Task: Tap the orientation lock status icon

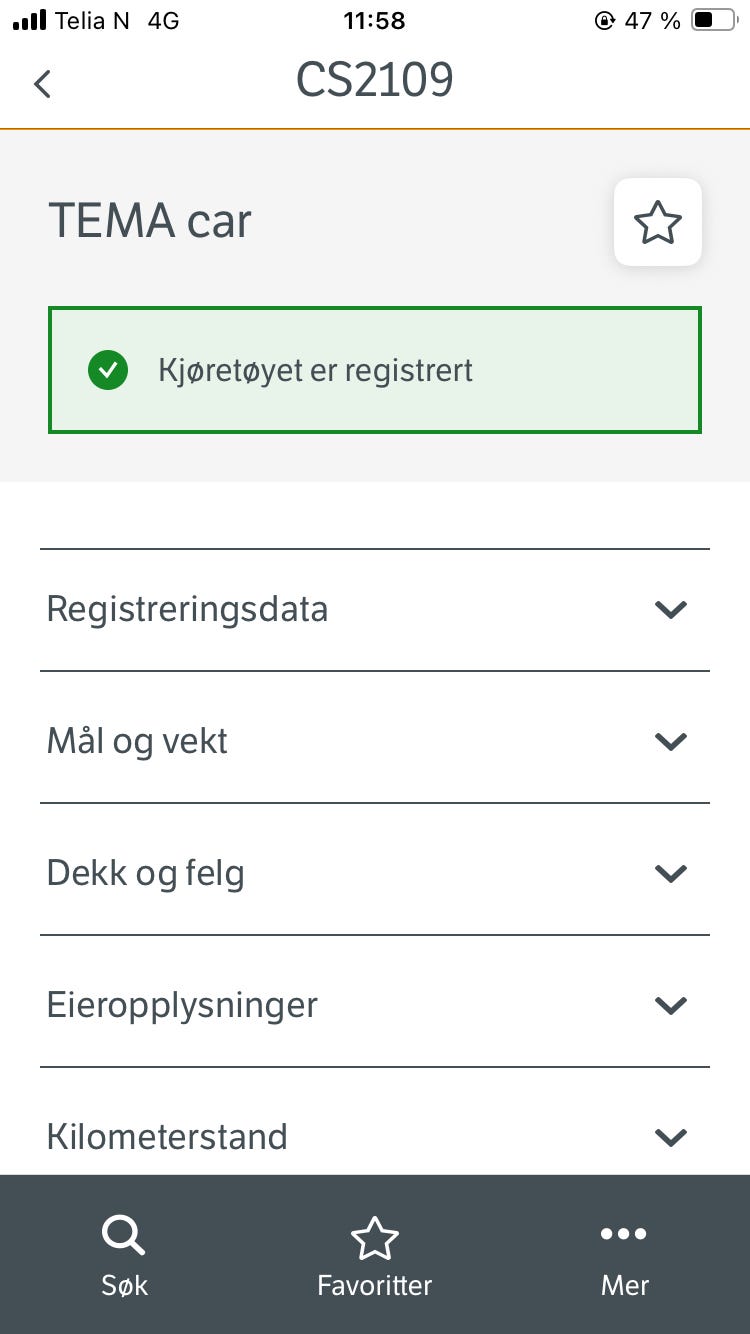Action: point(604,20)
